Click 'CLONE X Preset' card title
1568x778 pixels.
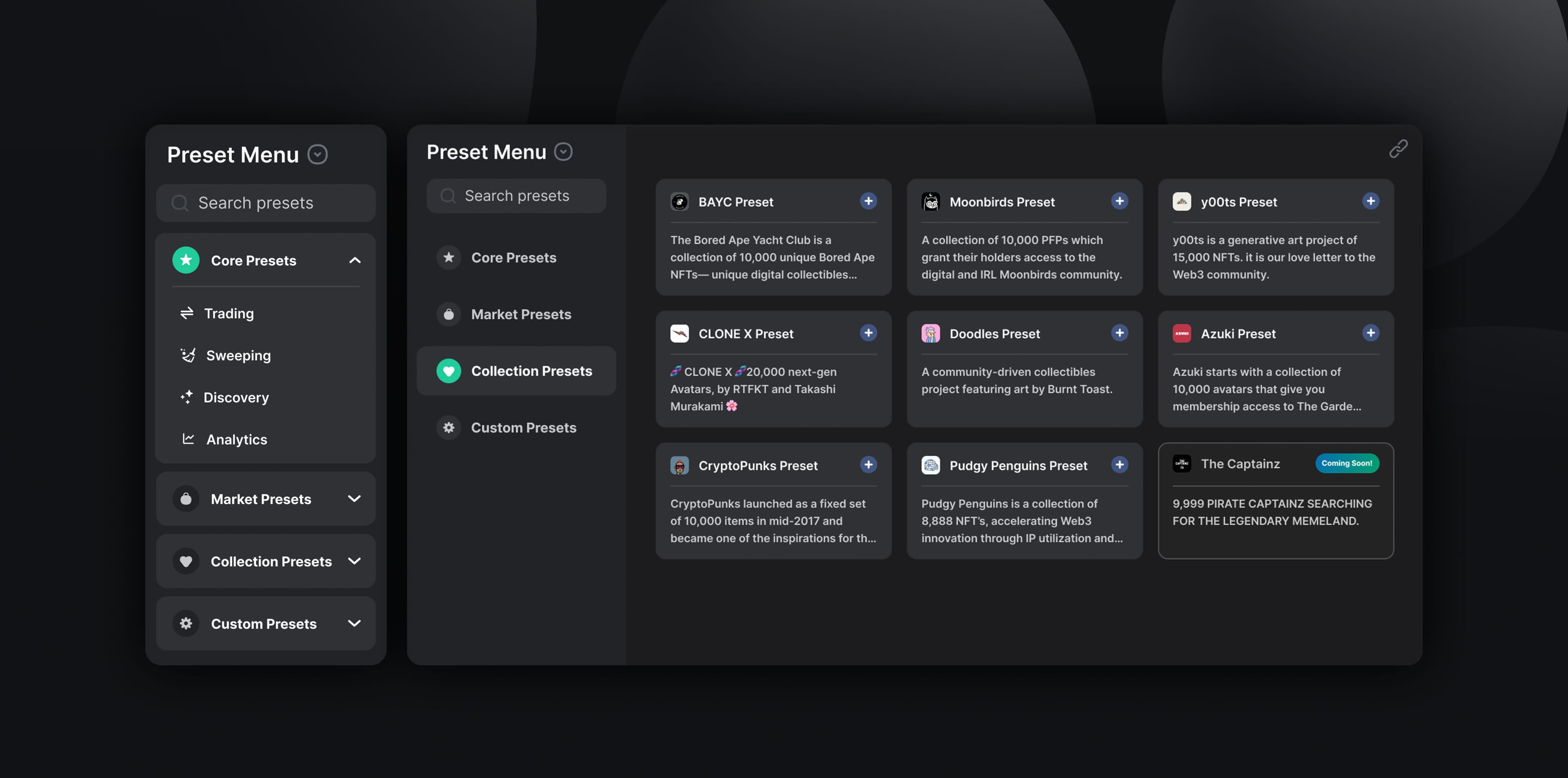pyautogui.click(x=746, y=334)
